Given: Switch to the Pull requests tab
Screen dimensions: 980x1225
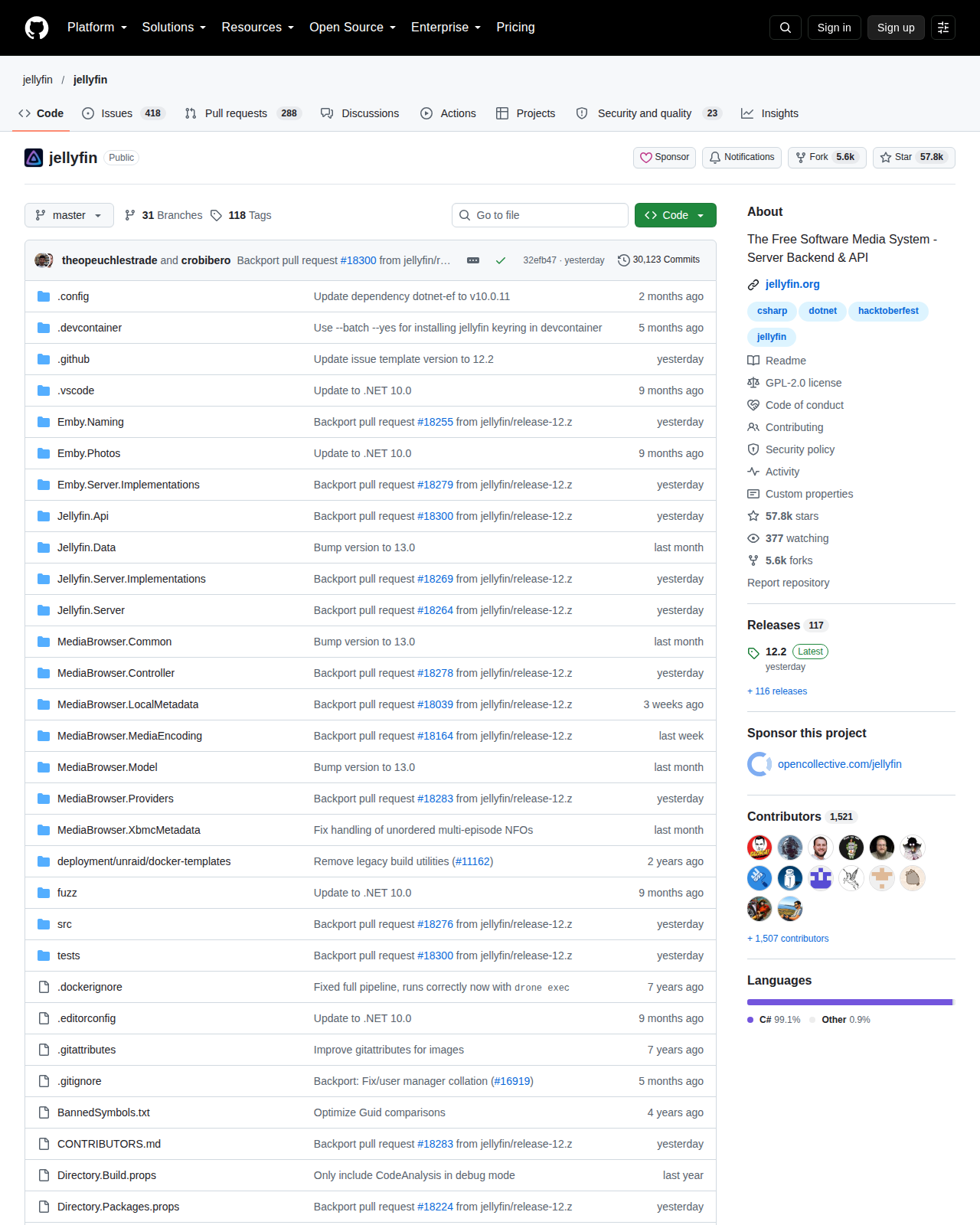Looking at the screenshot, I should pos(243,113).
